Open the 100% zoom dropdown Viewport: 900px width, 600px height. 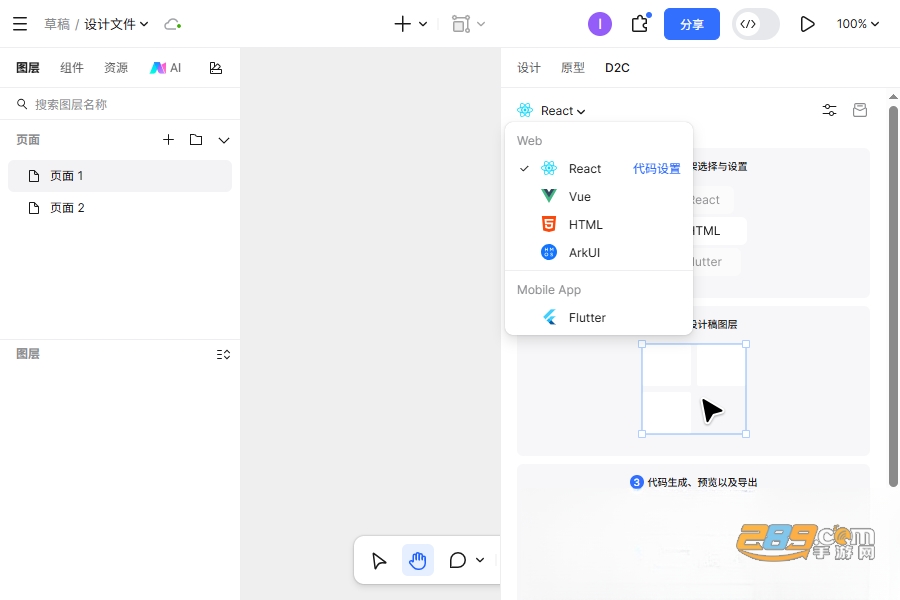tap(858, 24)
